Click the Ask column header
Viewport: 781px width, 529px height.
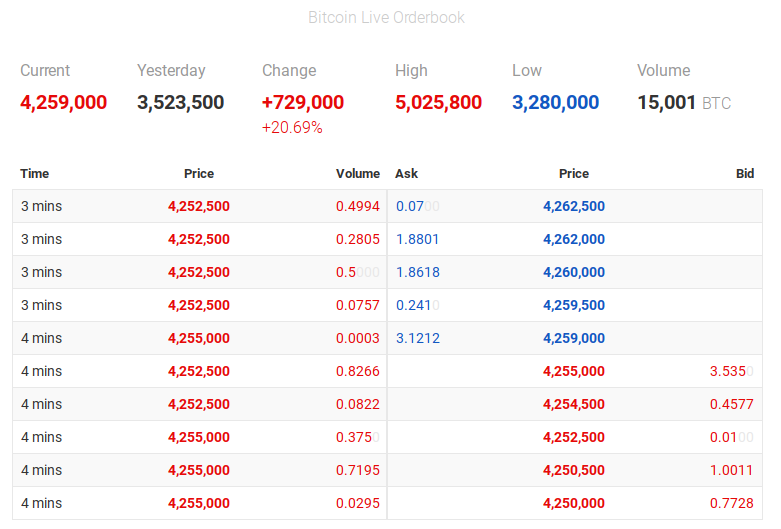406,174
